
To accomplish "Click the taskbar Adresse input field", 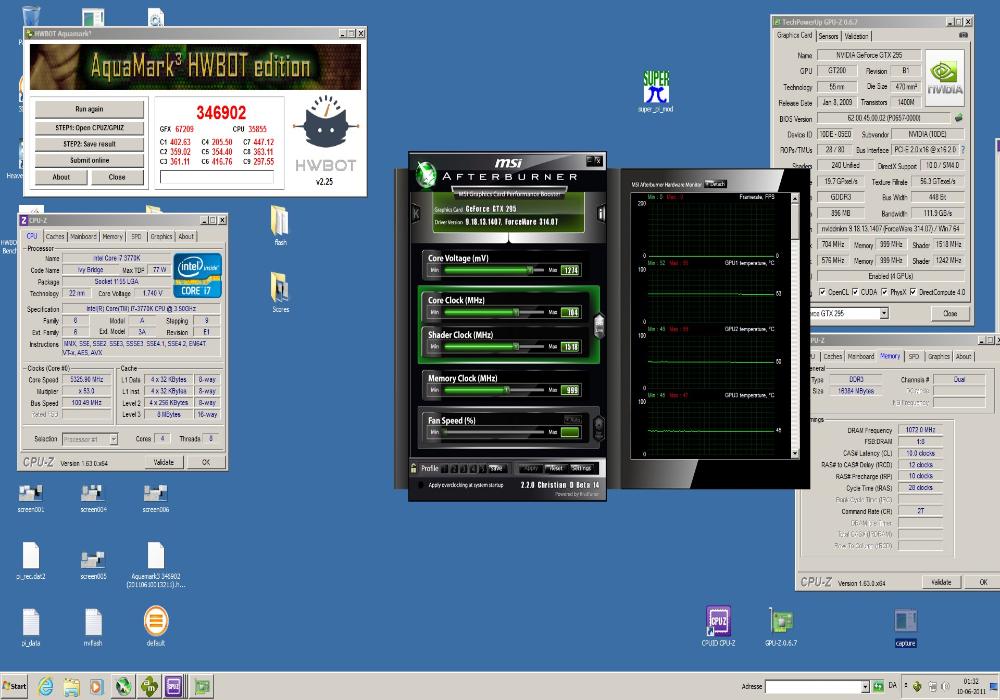I will pyautogui.click(x=812, y=687).
